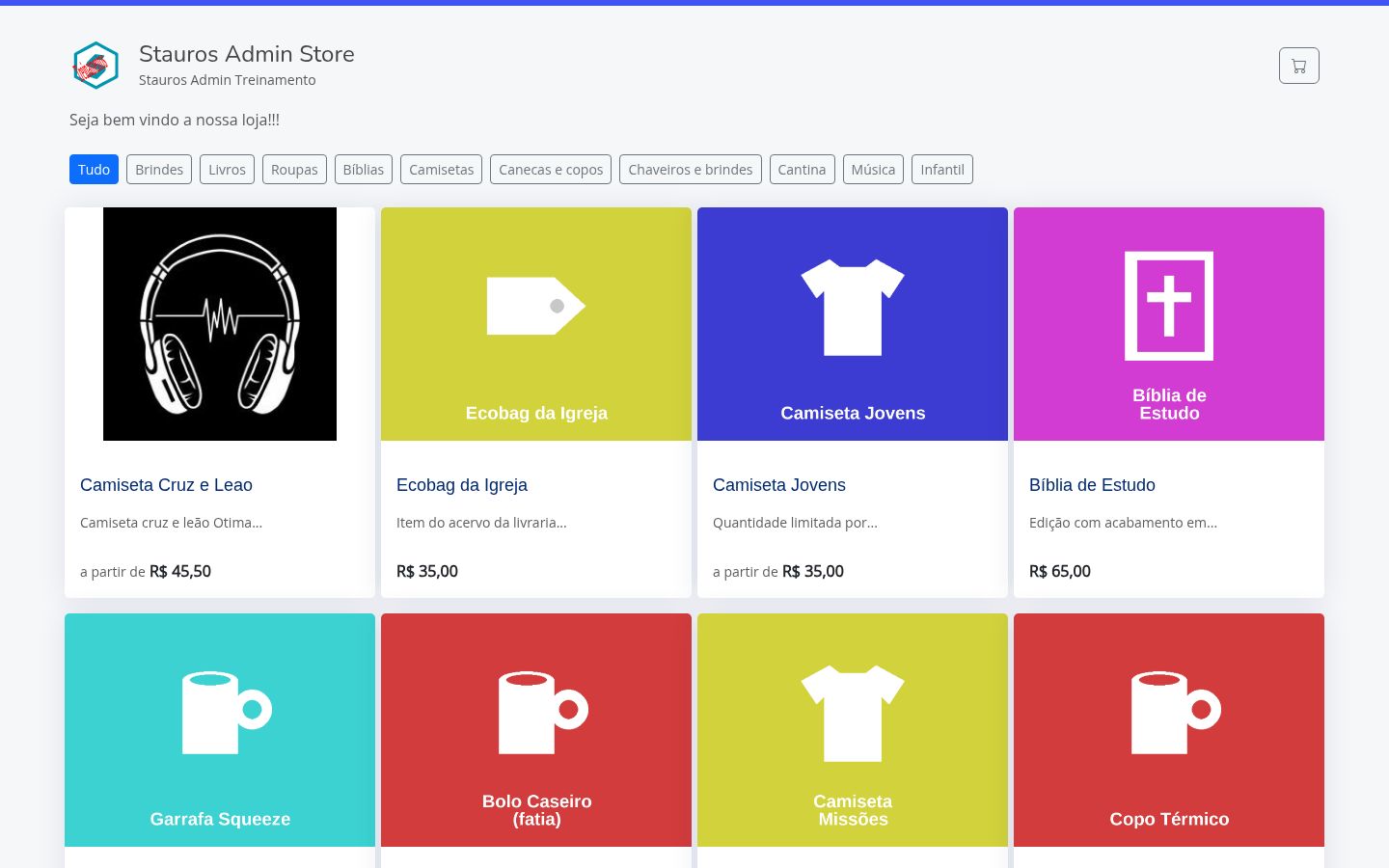Click the welcome text "Seja bem vindo a nossa loja!!!"
1389x868 pixels.
175,120
